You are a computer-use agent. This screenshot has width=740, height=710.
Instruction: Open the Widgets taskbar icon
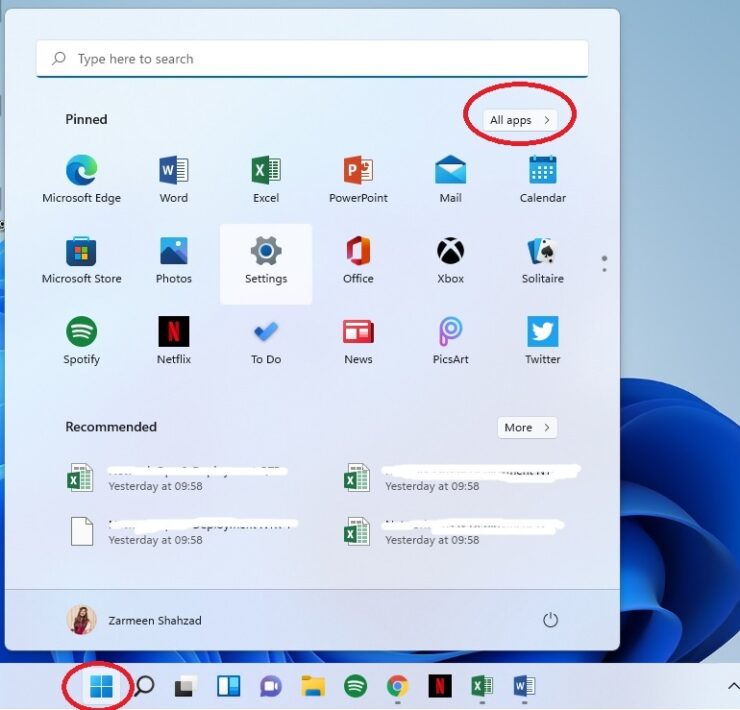(x=228, y=686)
